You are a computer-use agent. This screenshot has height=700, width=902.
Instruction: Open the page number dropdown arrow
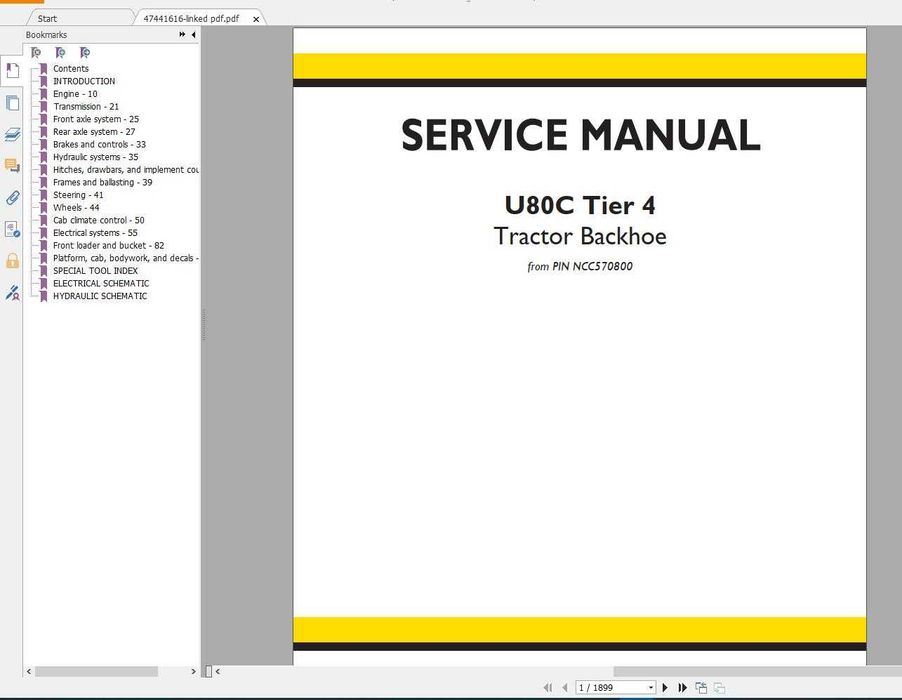pos(651,687)
